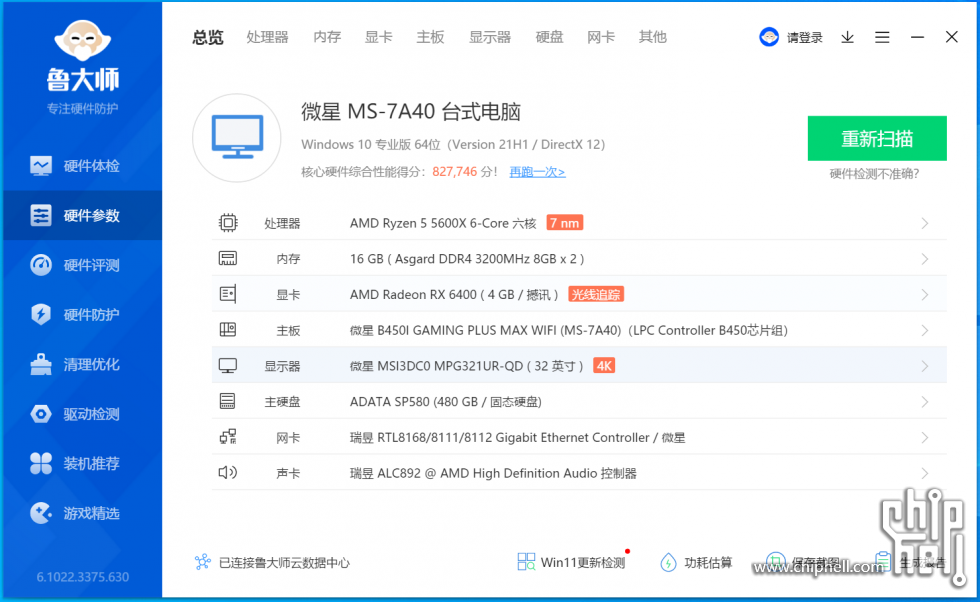Expand the 显卡 row chevron
980x602 pixels.
tap(924, 294)
